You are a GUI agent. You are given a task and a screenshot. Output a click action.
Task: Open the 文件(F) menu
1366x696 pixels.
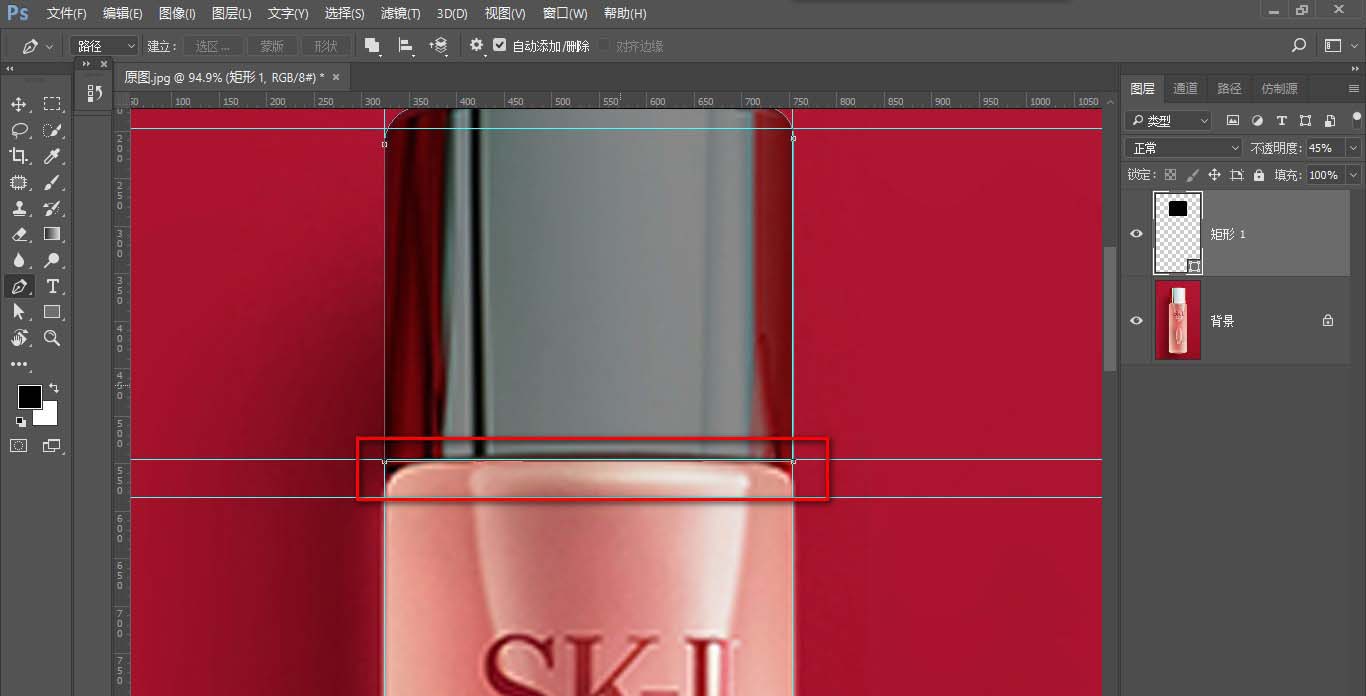(x=67, y=14)
